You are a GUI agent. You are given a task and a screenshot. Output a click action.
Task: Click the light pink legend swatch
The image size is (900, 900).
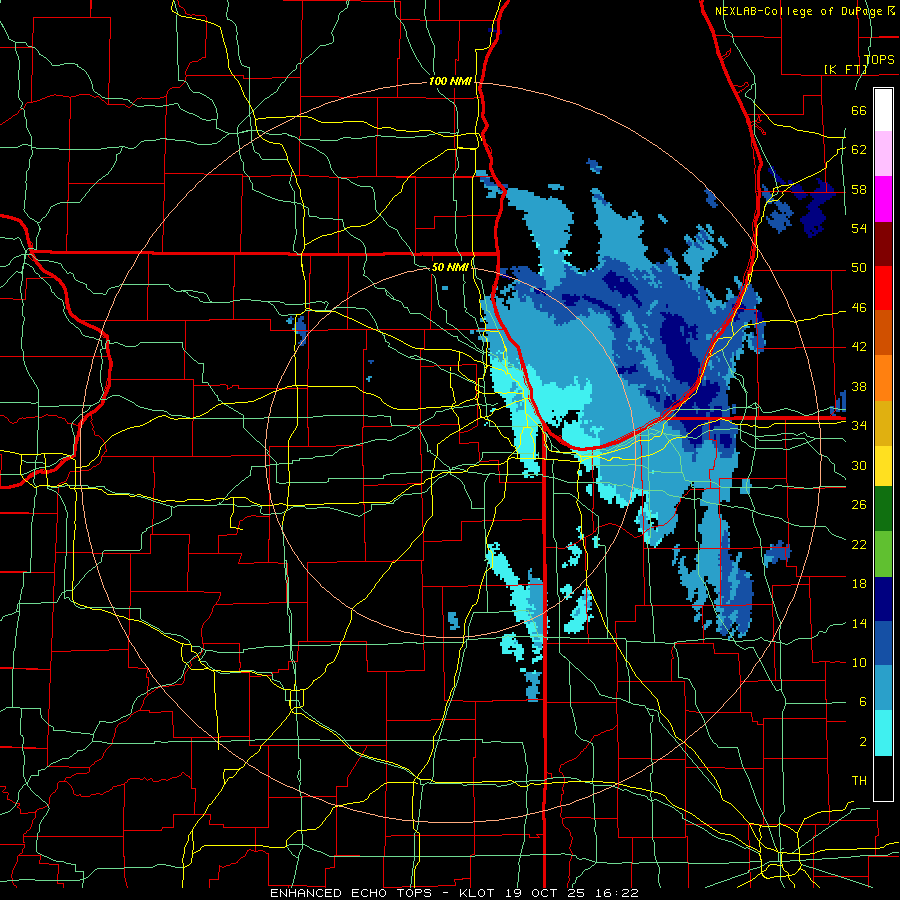(883, 154)
